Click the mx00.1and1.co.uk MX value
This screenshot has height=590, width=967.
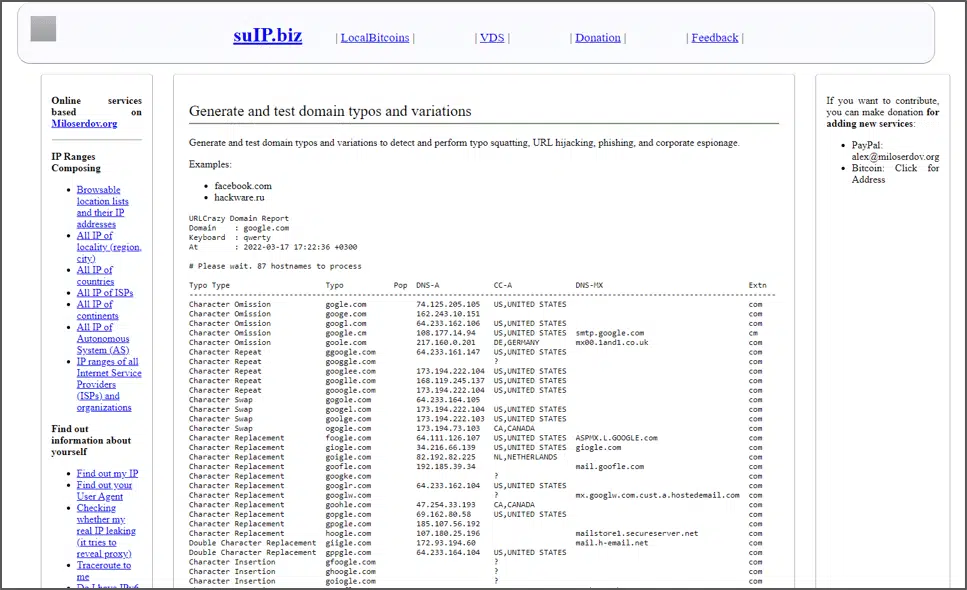click(612, 343)
